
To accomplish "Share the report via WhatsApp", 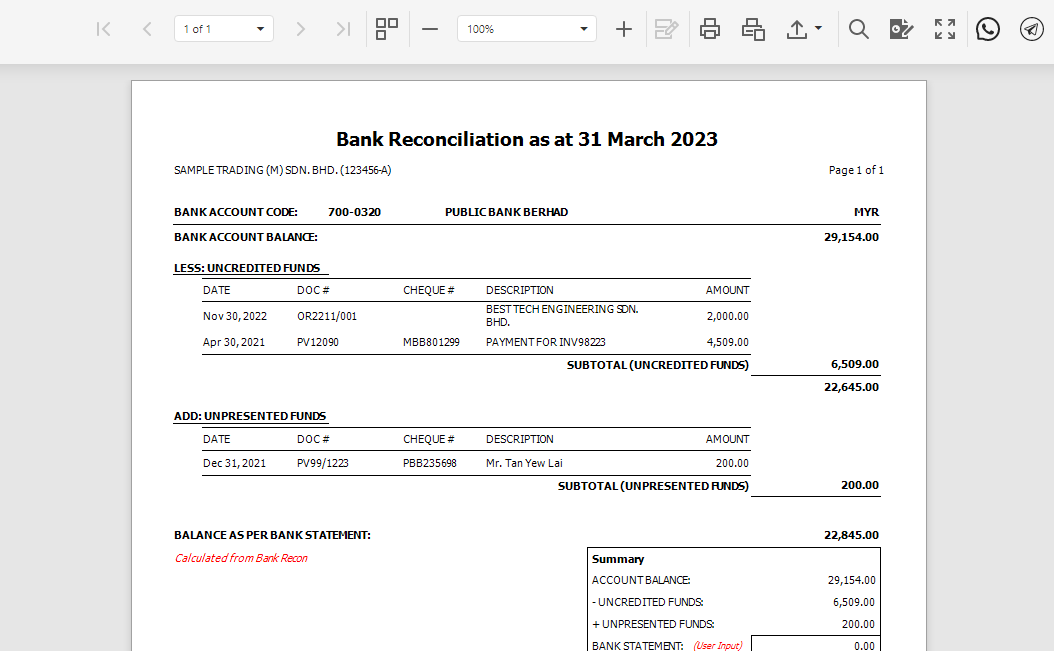I will tap(987, 29).
